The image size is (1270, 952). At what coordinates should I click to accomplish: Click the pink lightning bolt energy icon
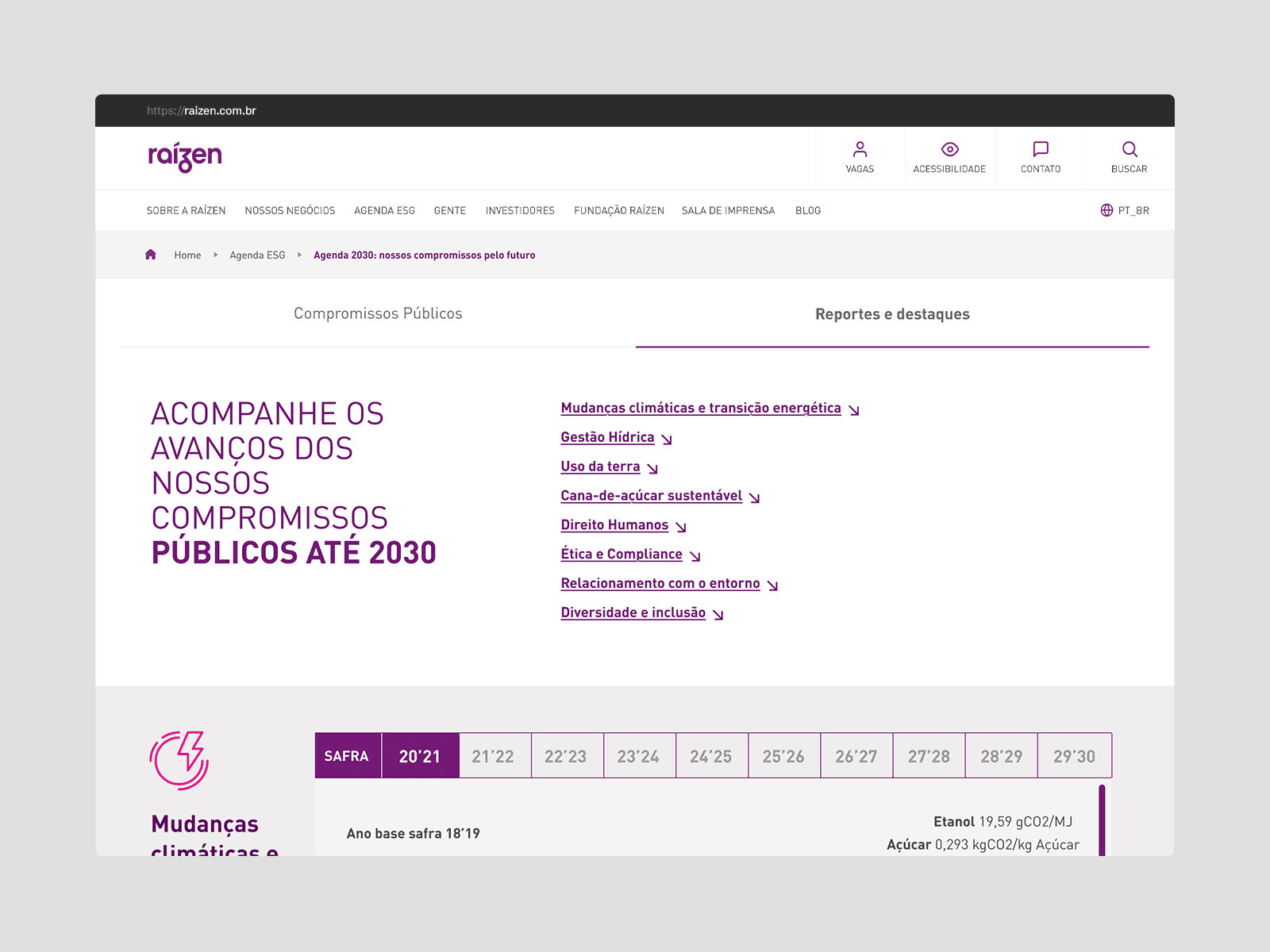pyautogui.click(x=179, y=760)
